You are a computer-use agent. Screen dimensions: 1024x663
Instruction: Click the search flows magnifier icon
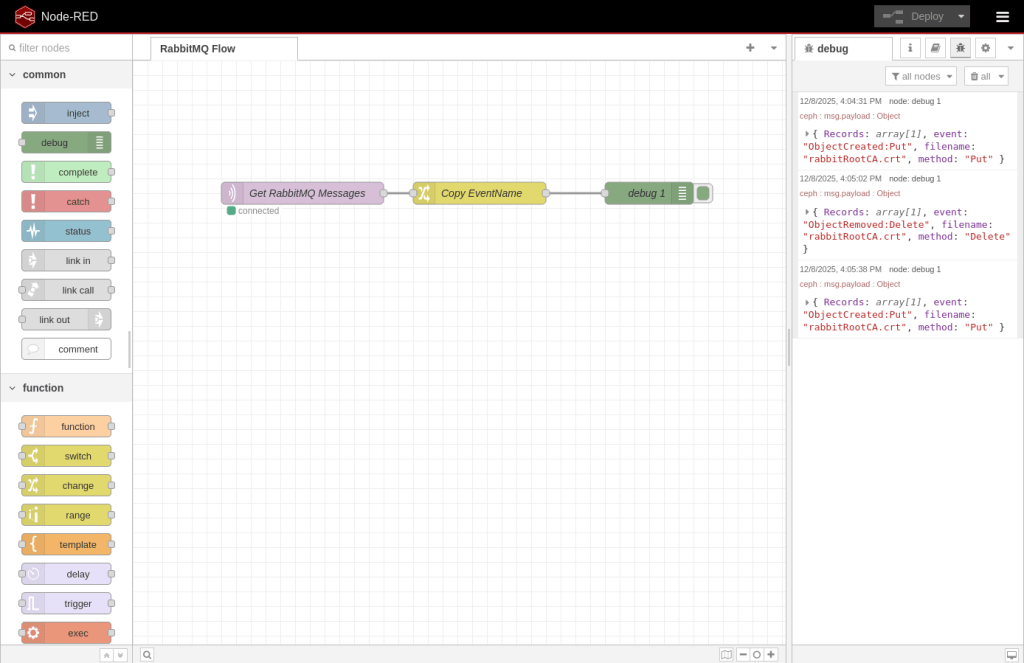[147, 655]
